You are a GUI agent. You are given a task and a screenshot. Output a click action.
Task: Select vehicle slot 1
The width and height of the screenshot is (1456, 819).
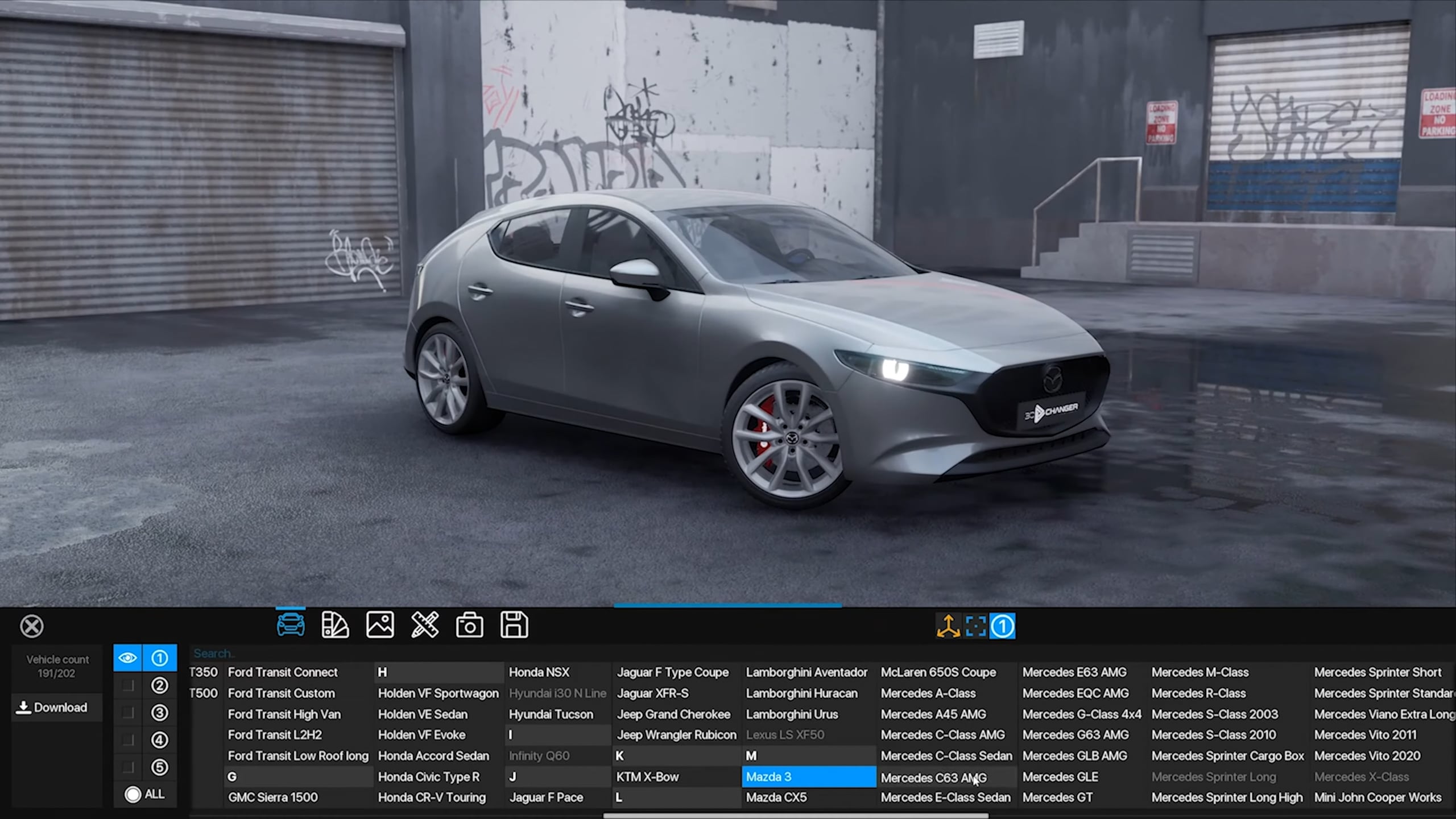click(160, 658)
